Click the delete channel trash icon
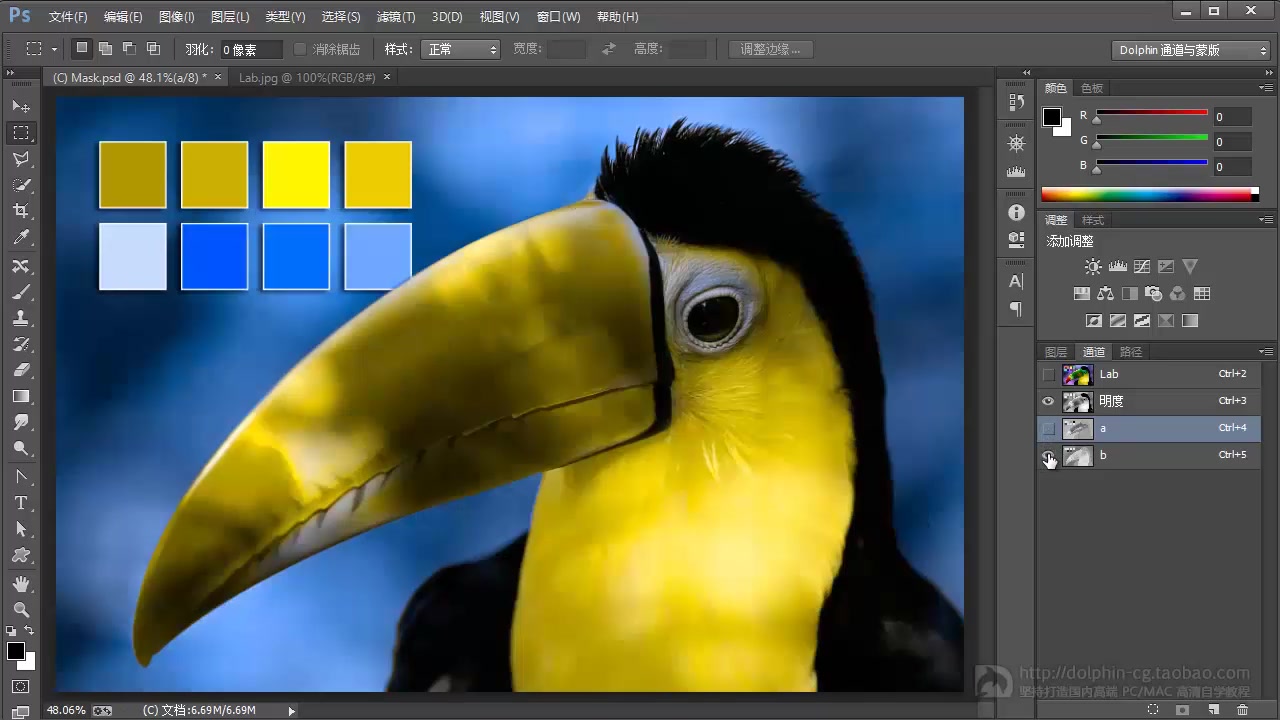The image size is (1280, 720). pyautogui.click(x=1242, y=709)
